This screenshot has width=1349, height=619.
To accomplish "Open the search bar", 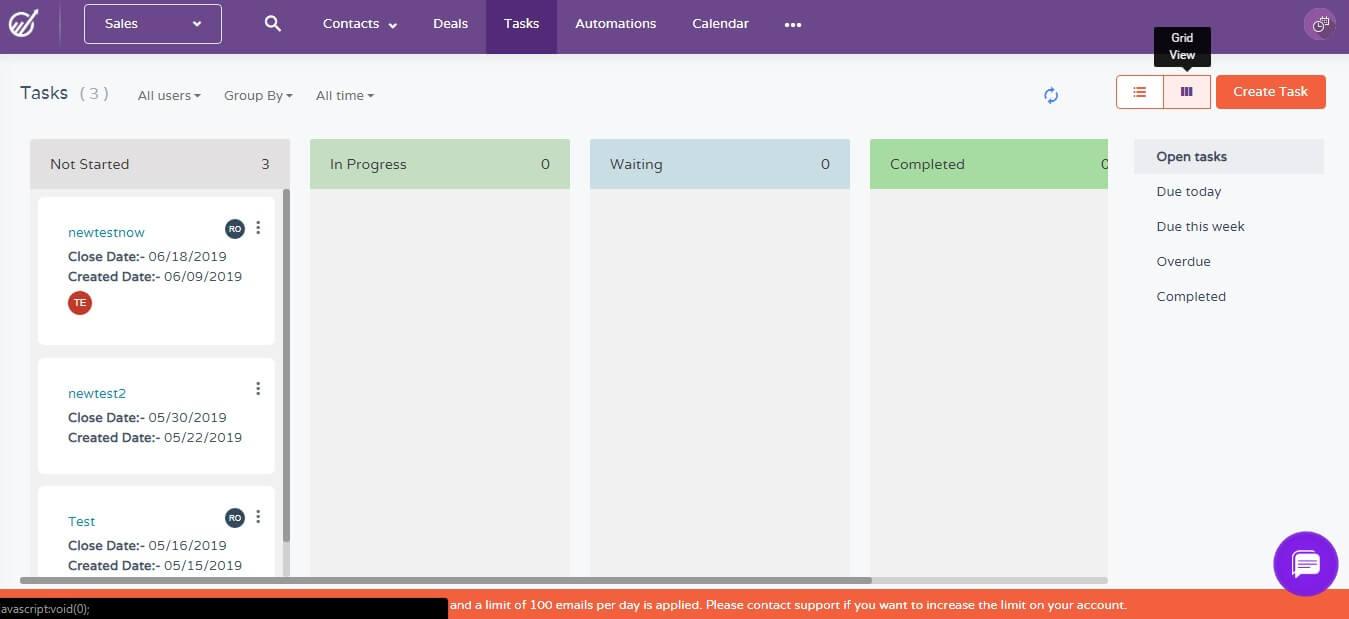I will pos(272,23).
